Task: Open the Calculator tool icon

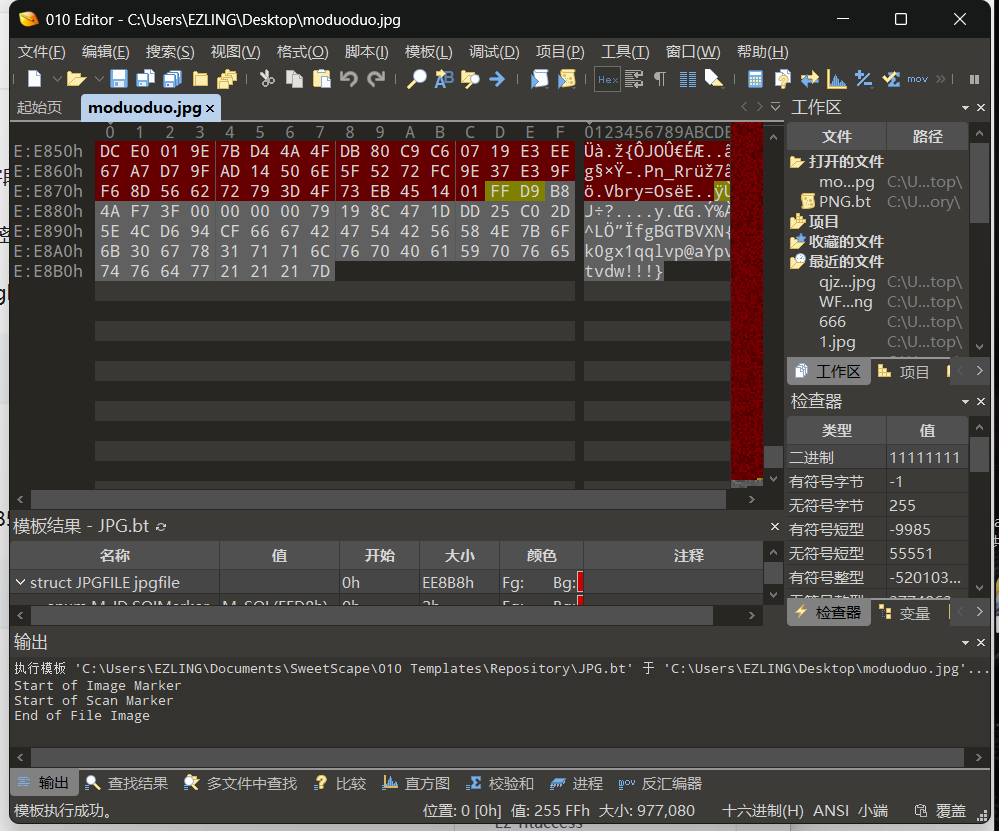Action: (755, 79)
